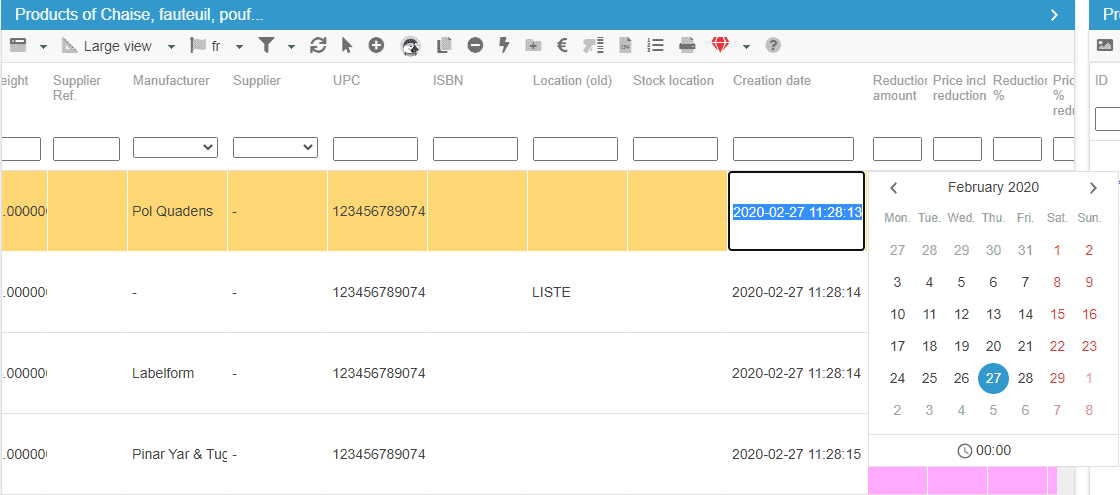Expand the filter funnel dropdown arrow
The height and width of the screenshot is (495, 1120).
(291, 46)
